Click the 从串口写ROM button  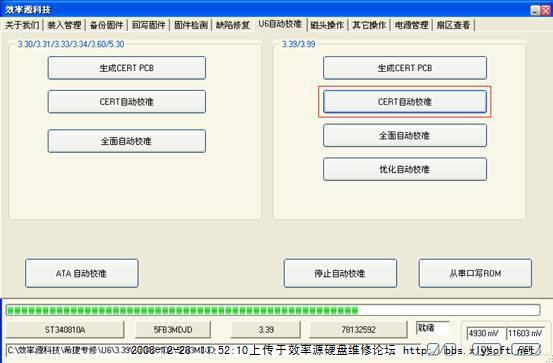(475, 273)
